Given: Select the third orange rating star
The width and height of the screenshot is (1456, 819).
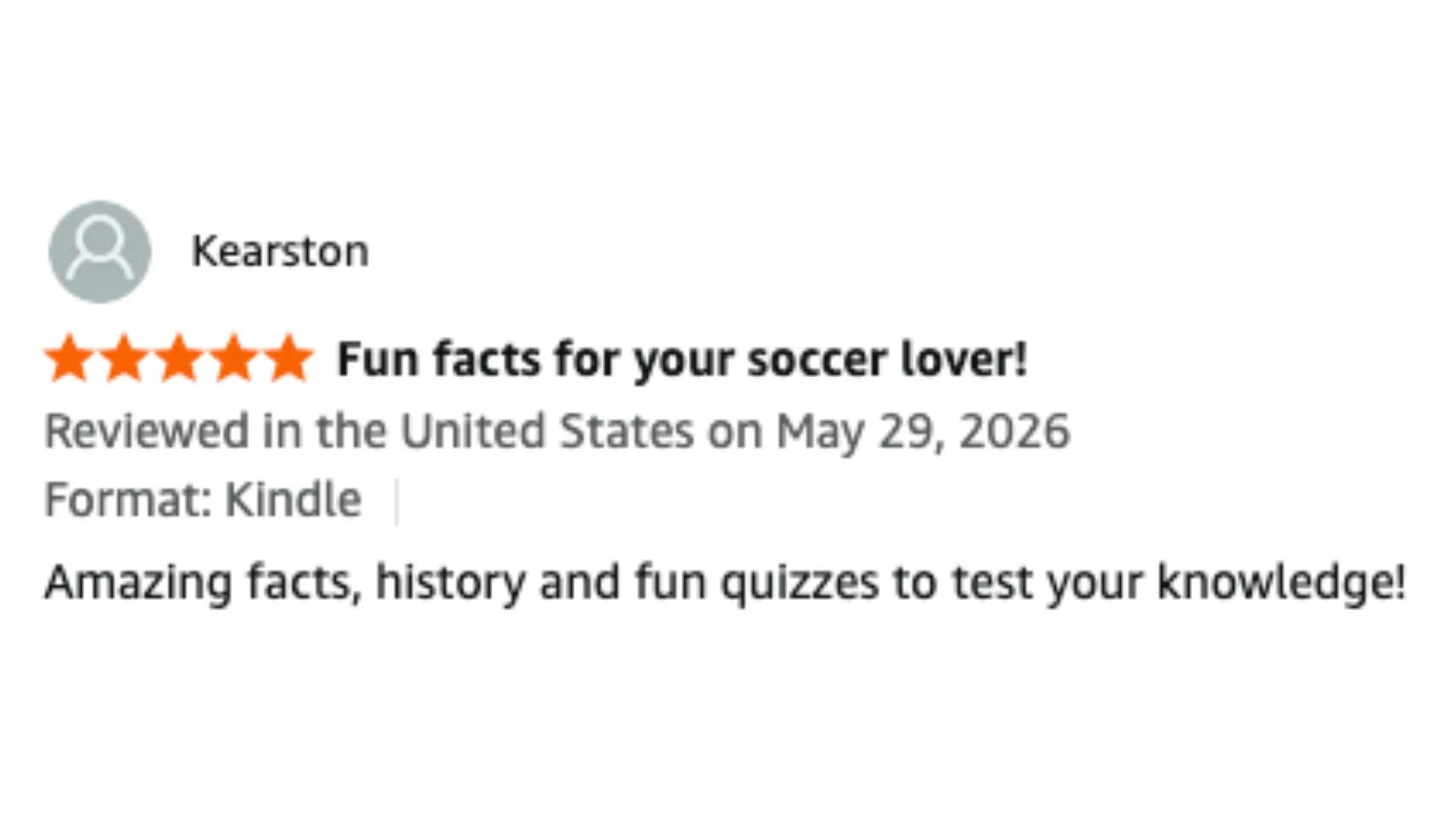Looking at the screenshot, I should coord(179,358).
